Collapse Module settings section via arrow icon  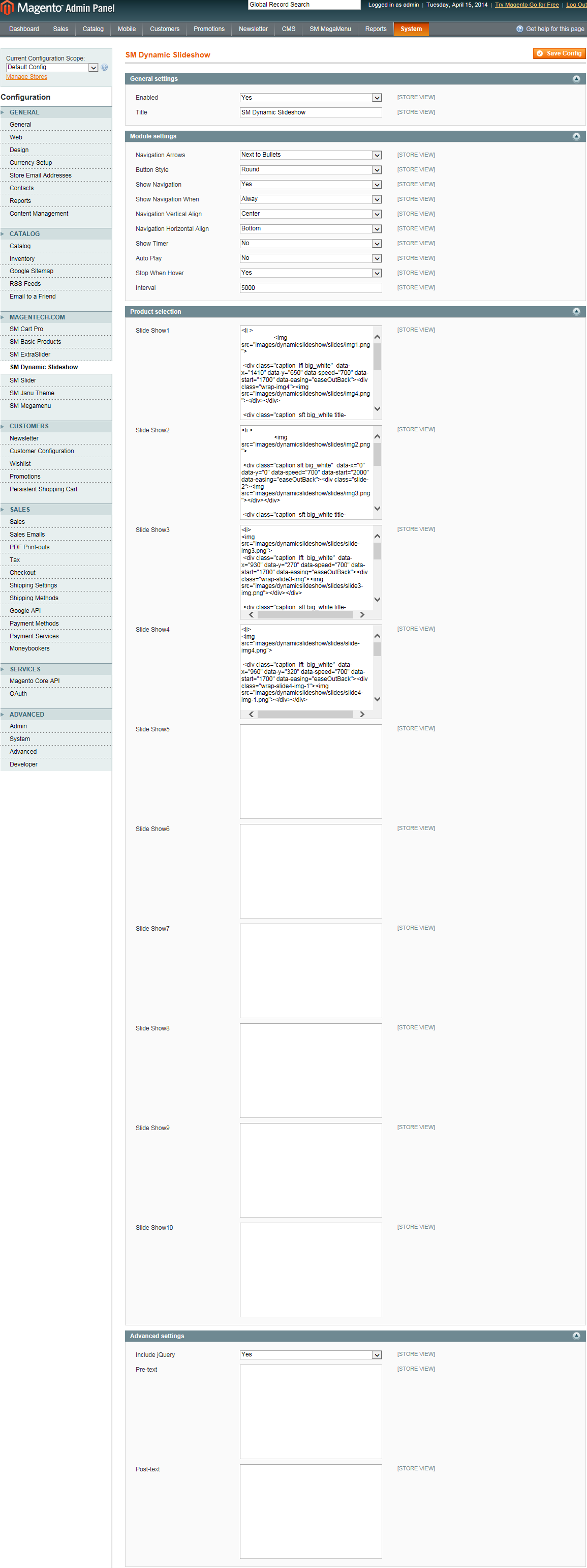pyautogui.click(x=576, y=136)
